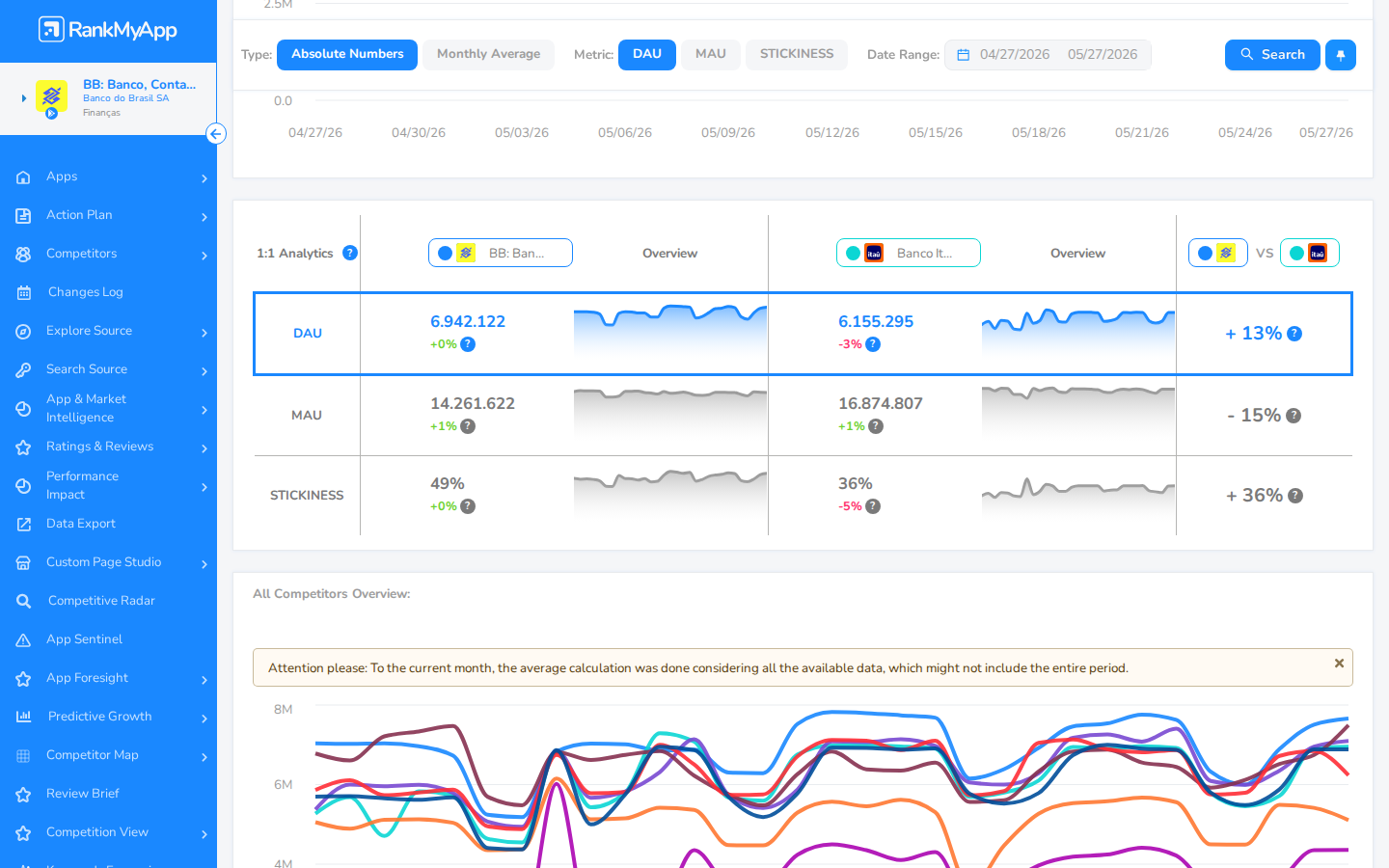Click the Explore Source compass icon
1389x868 pixels.
pyautogui.click(x=23, y=332)
